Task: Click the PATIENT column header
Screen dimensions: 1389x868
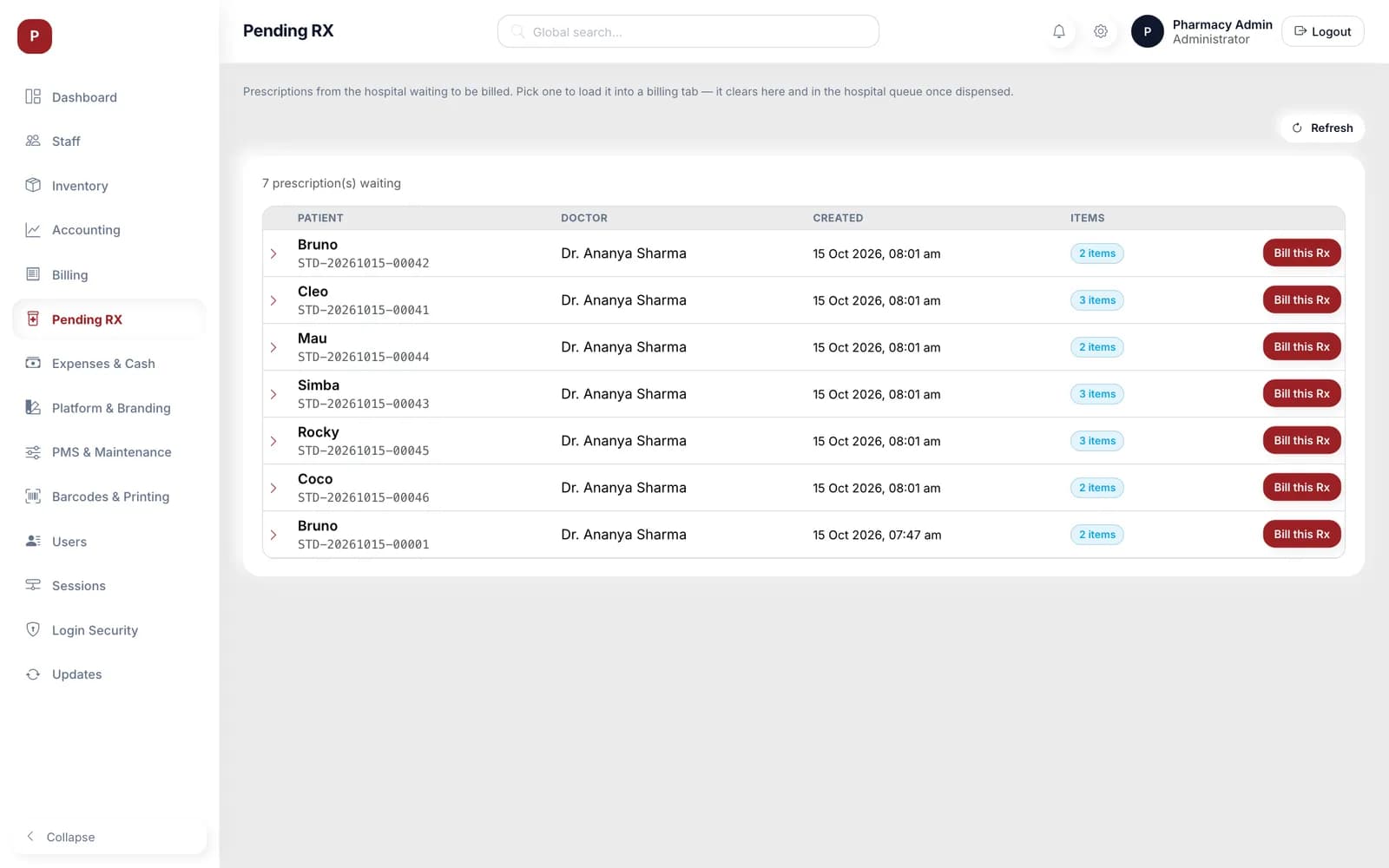Action: click(x=320, y=218)
